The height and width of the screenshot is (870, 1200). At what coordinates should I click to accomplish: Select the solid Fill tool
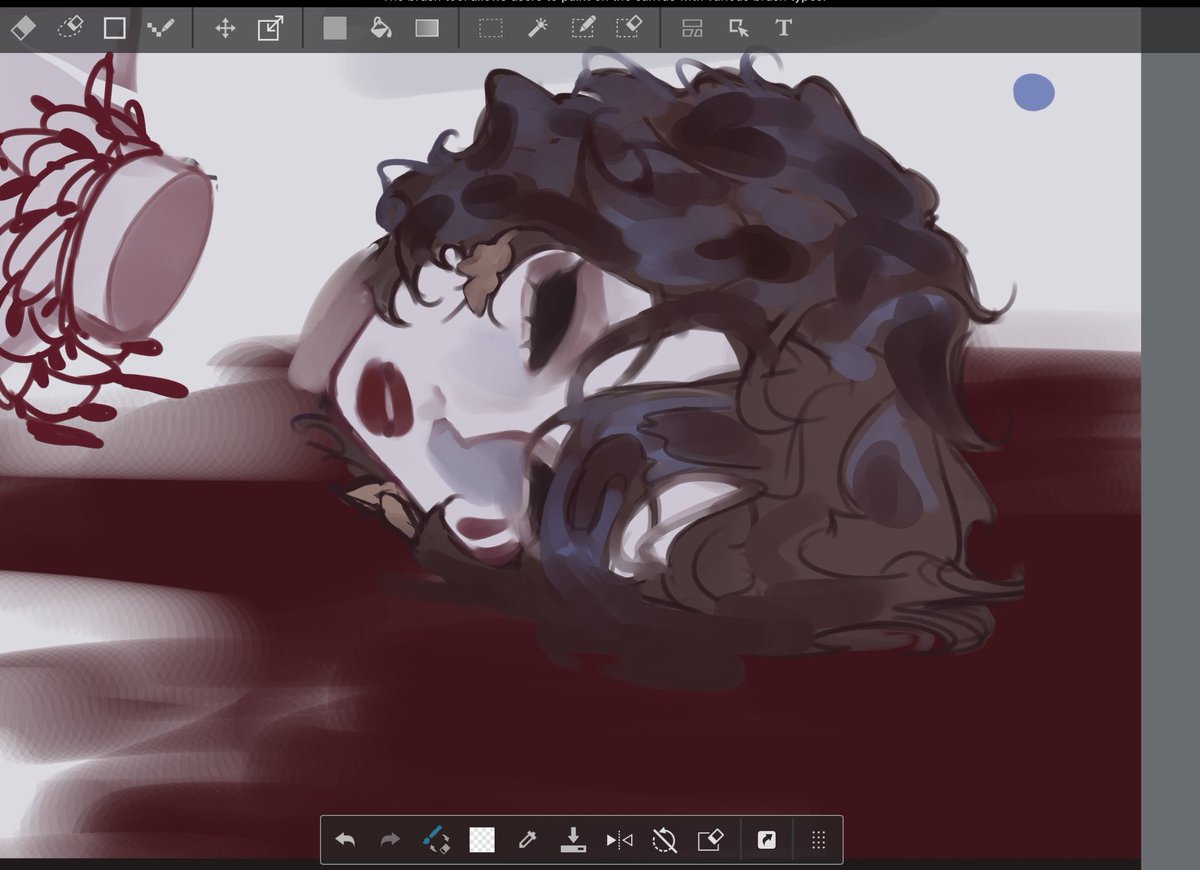click(x=335, y=28)
